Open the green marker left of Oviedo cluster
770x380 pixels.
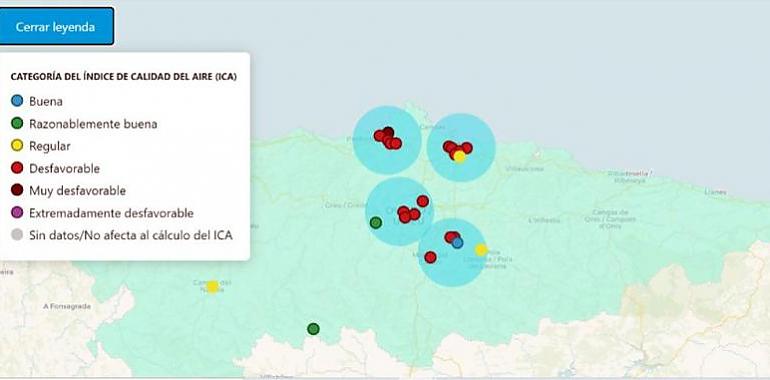coord(376,223)
